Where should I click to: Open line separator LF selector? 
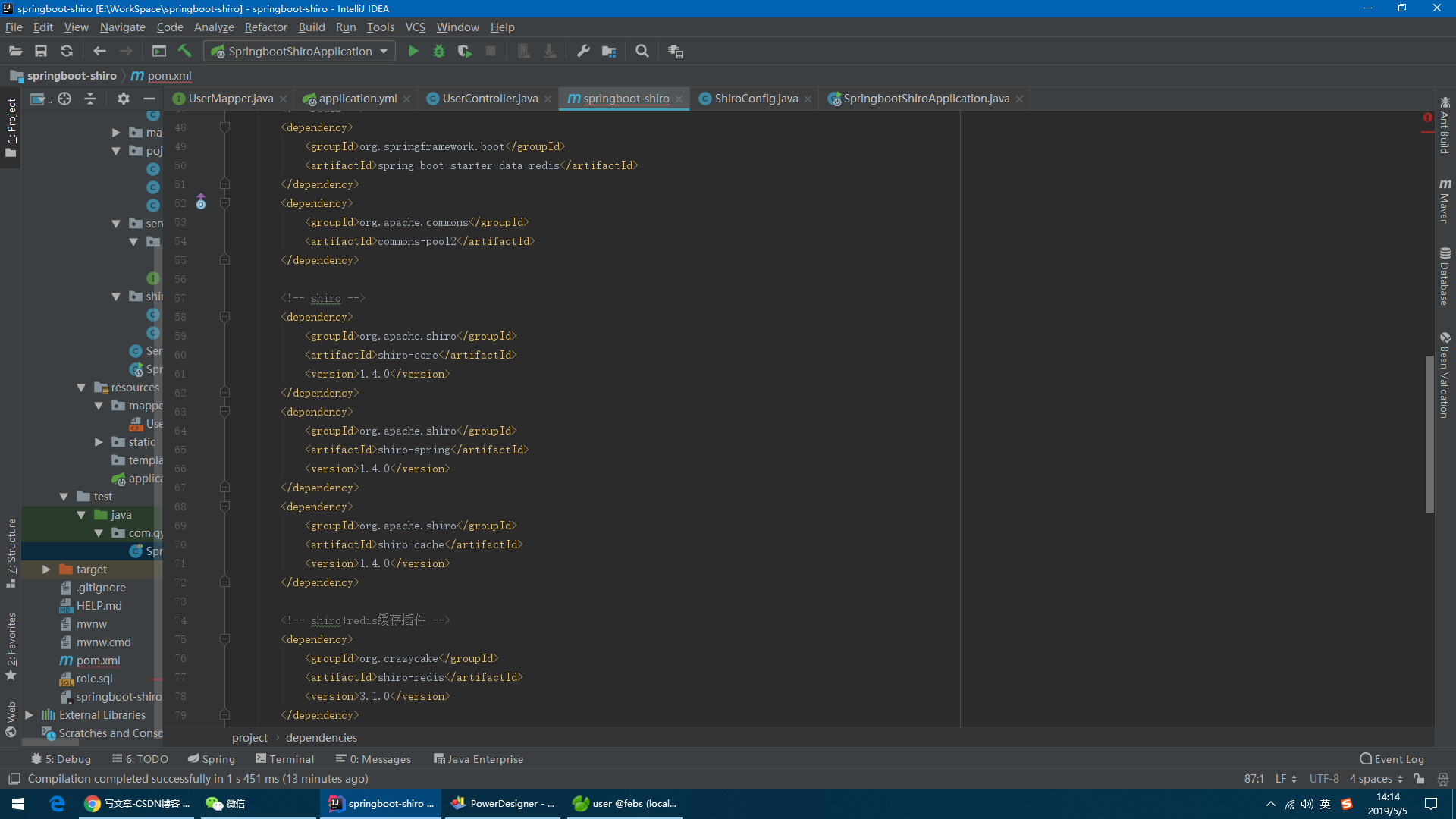1285,779
